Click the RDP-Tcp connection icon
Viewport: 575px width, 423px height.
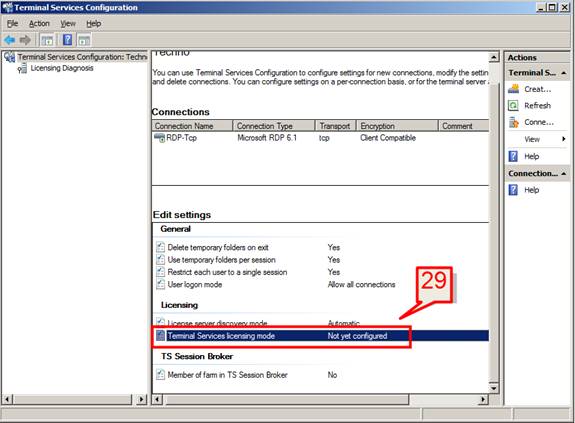tap(160, 138)
